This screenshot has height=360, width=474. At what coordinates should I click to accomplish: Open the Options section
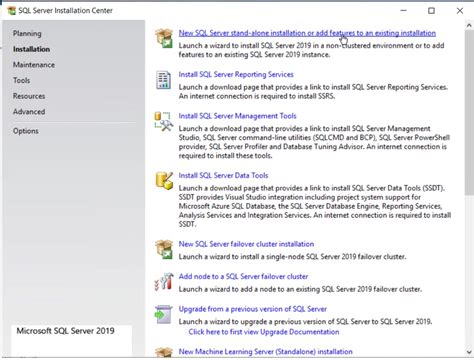(x=26, y=131)
